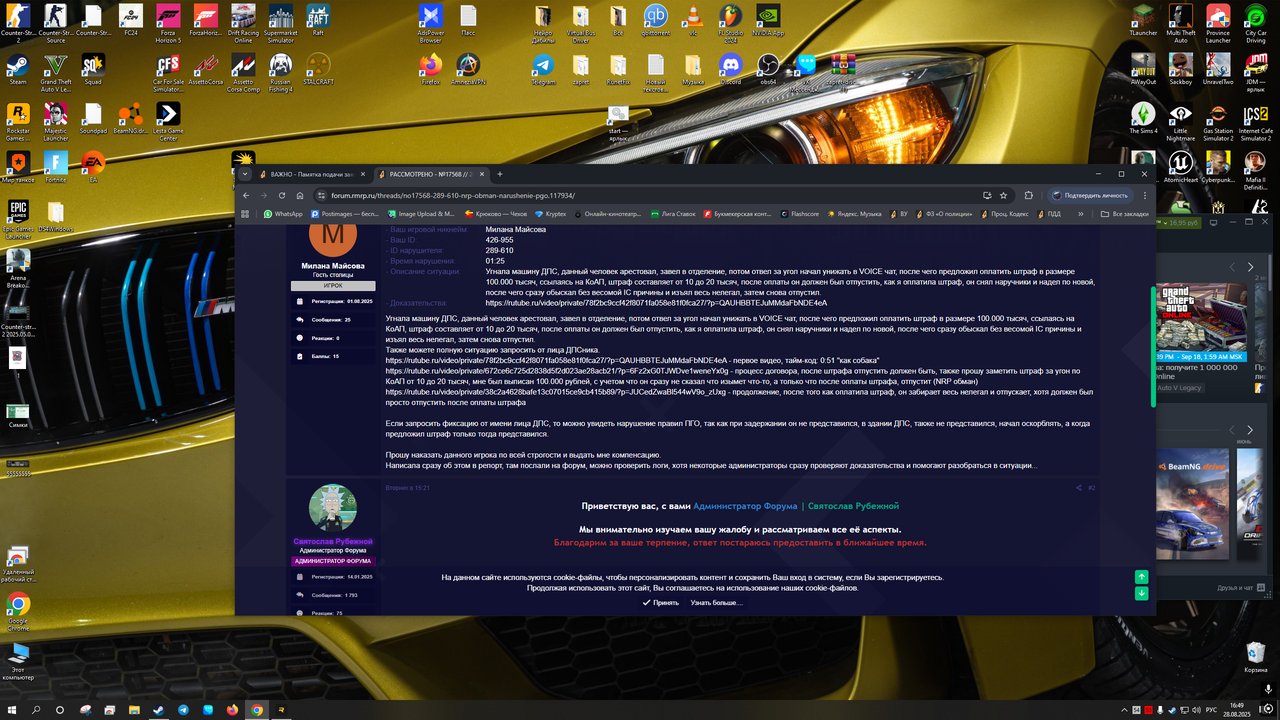Switch to the ВАЖНО - Памятка подачи tab
1280x720 pixels.
click(x=312, y=174)
